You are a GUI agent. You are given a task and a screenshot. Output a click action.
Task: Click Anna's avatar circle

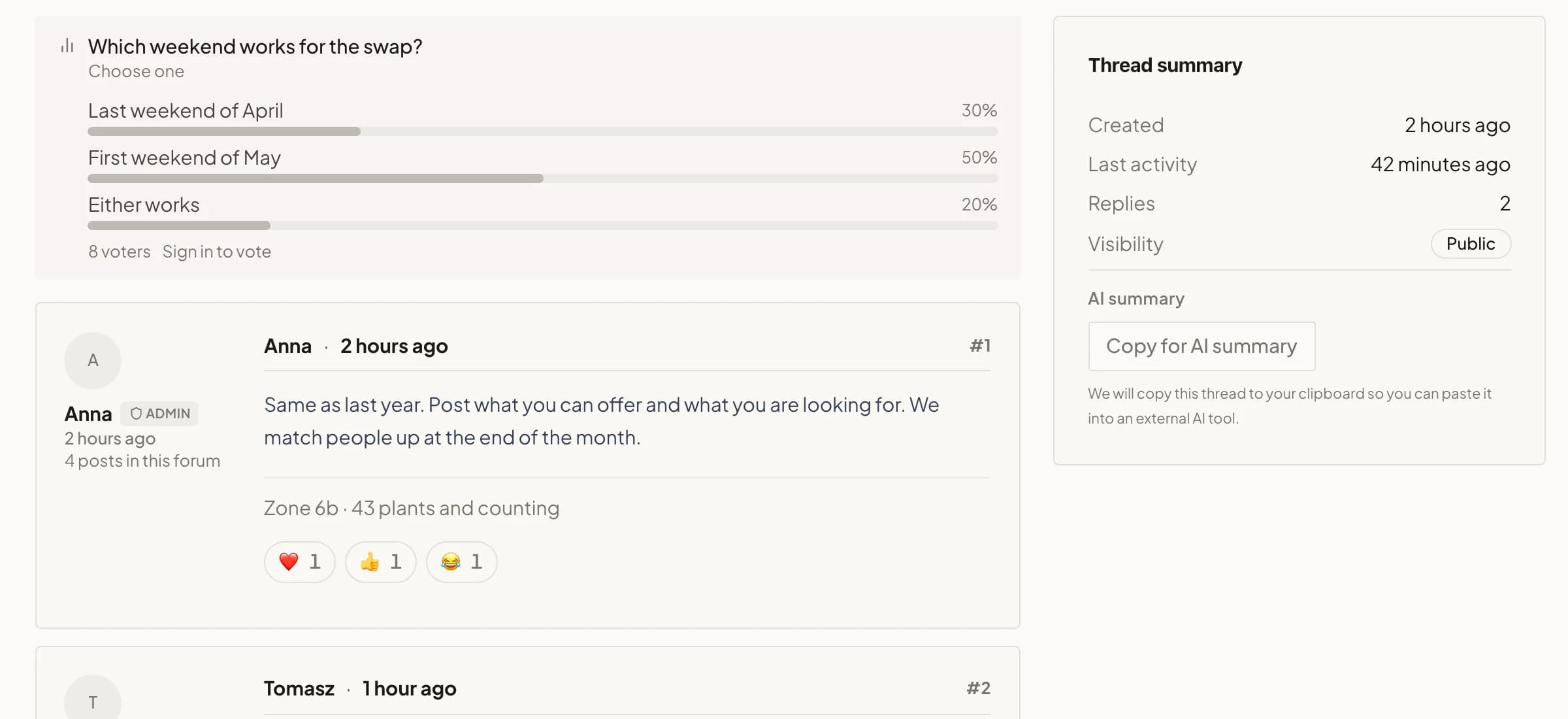pos(93,360)
